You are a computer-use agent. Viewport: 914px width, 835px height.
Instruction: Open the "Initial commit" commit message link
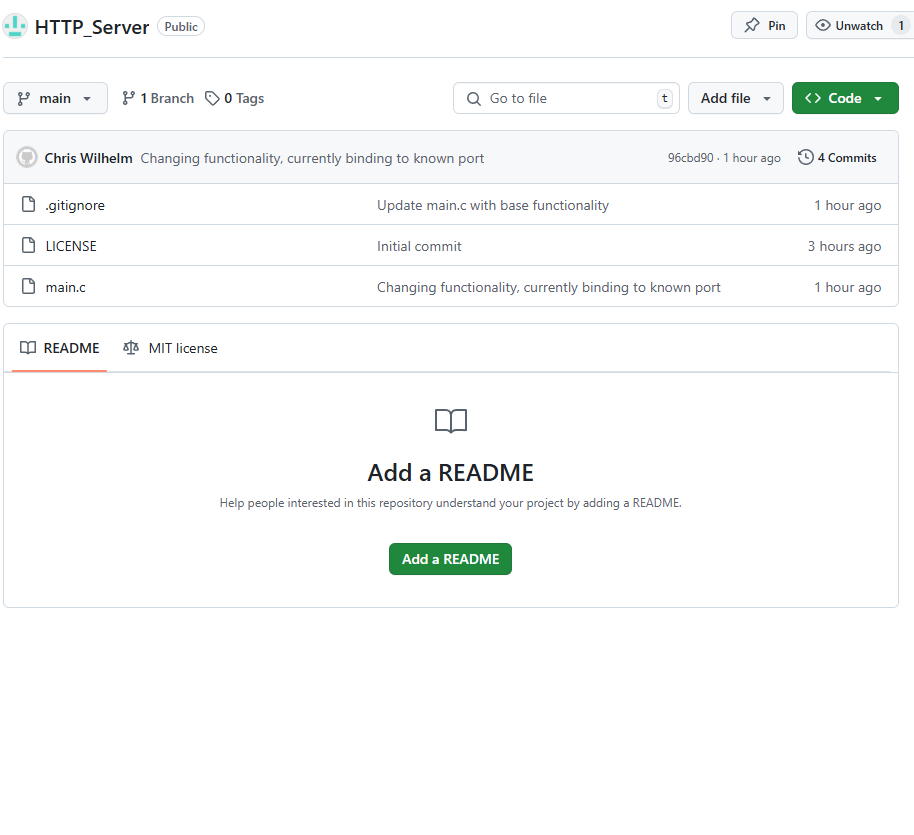click(419, 246)
